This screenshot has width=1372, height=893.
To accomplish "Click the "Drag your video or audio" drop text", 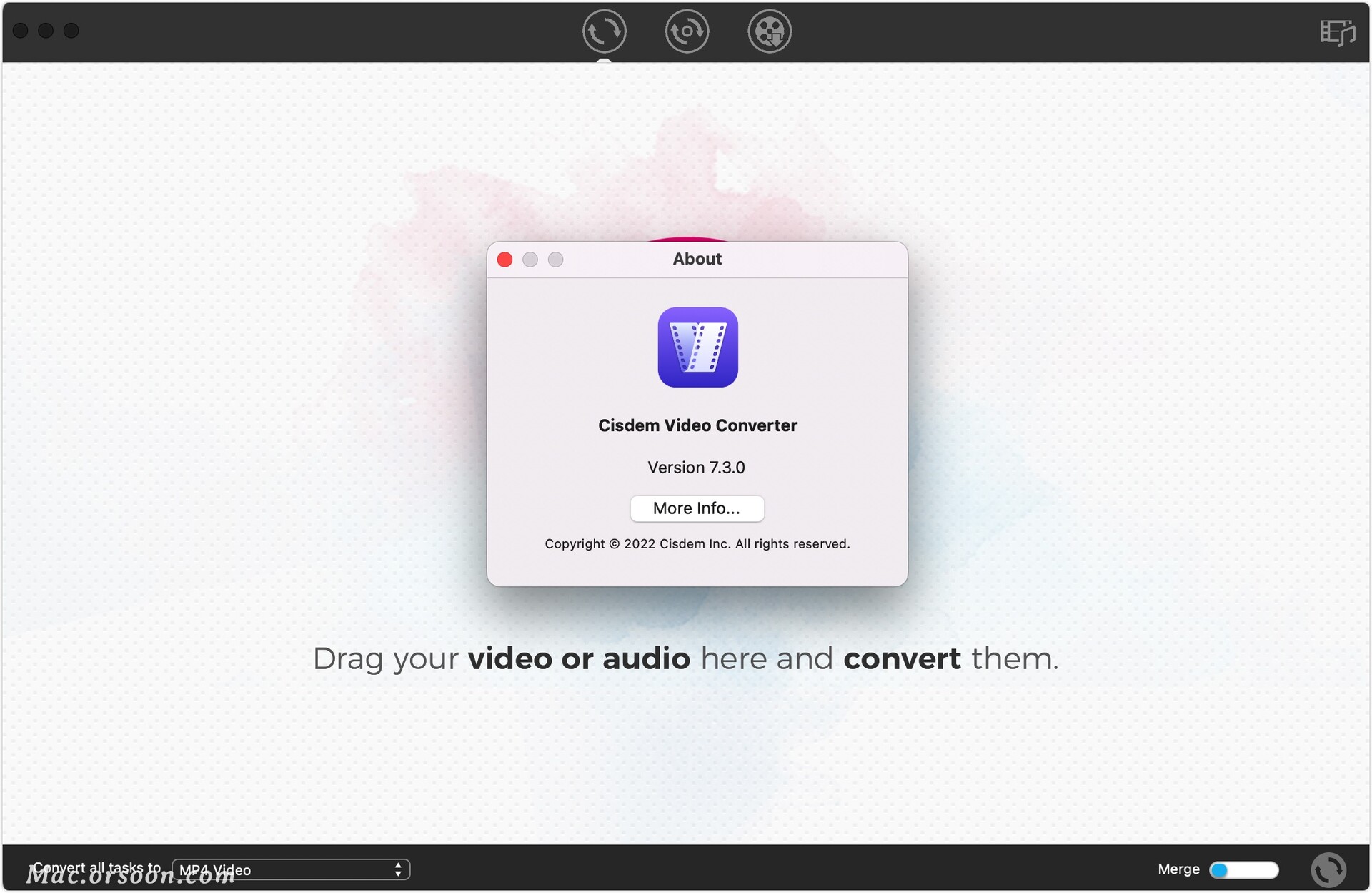I will (685, 658).
